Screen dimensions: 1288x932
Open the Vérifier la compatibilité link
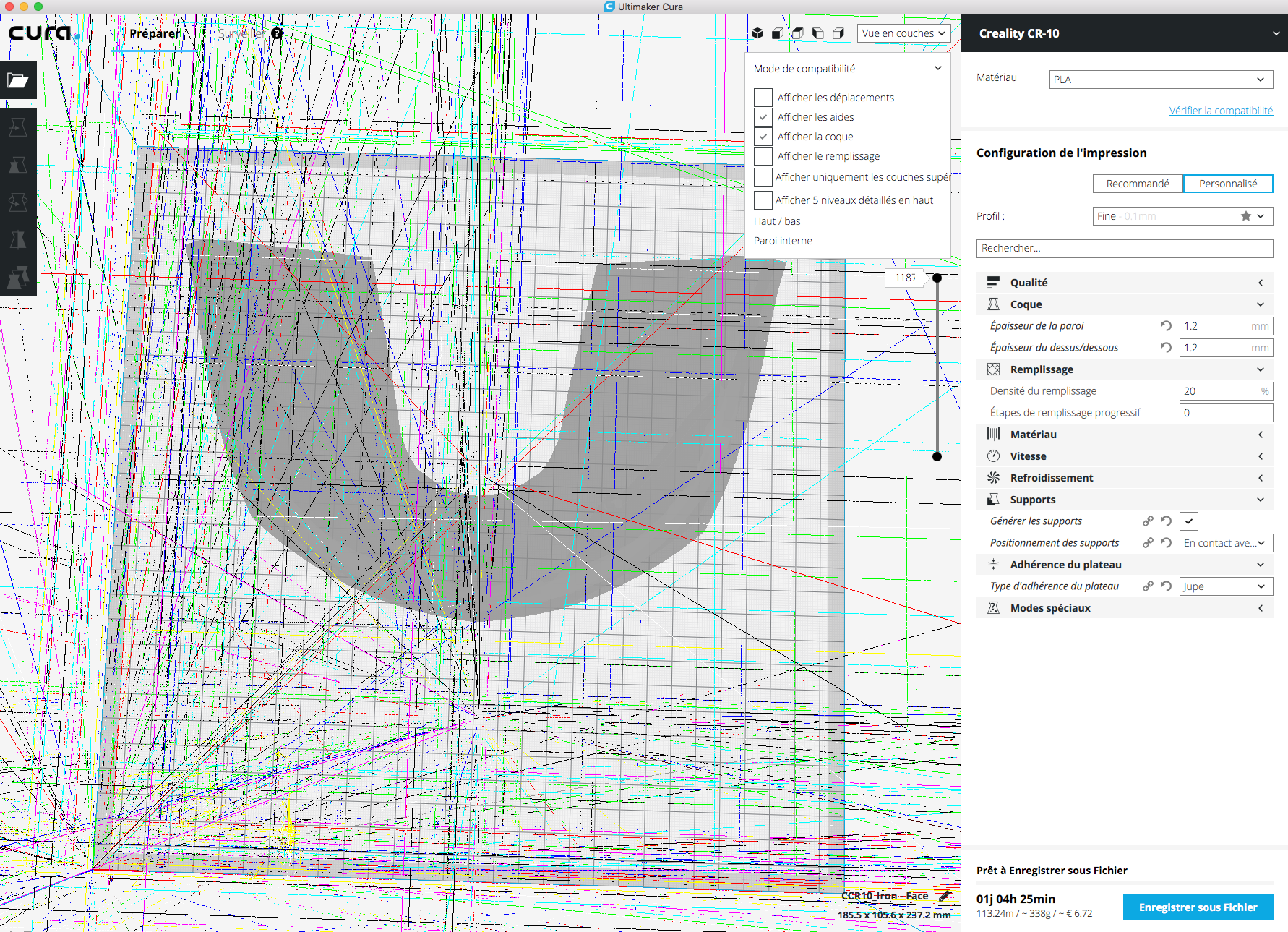point(1221,111)
